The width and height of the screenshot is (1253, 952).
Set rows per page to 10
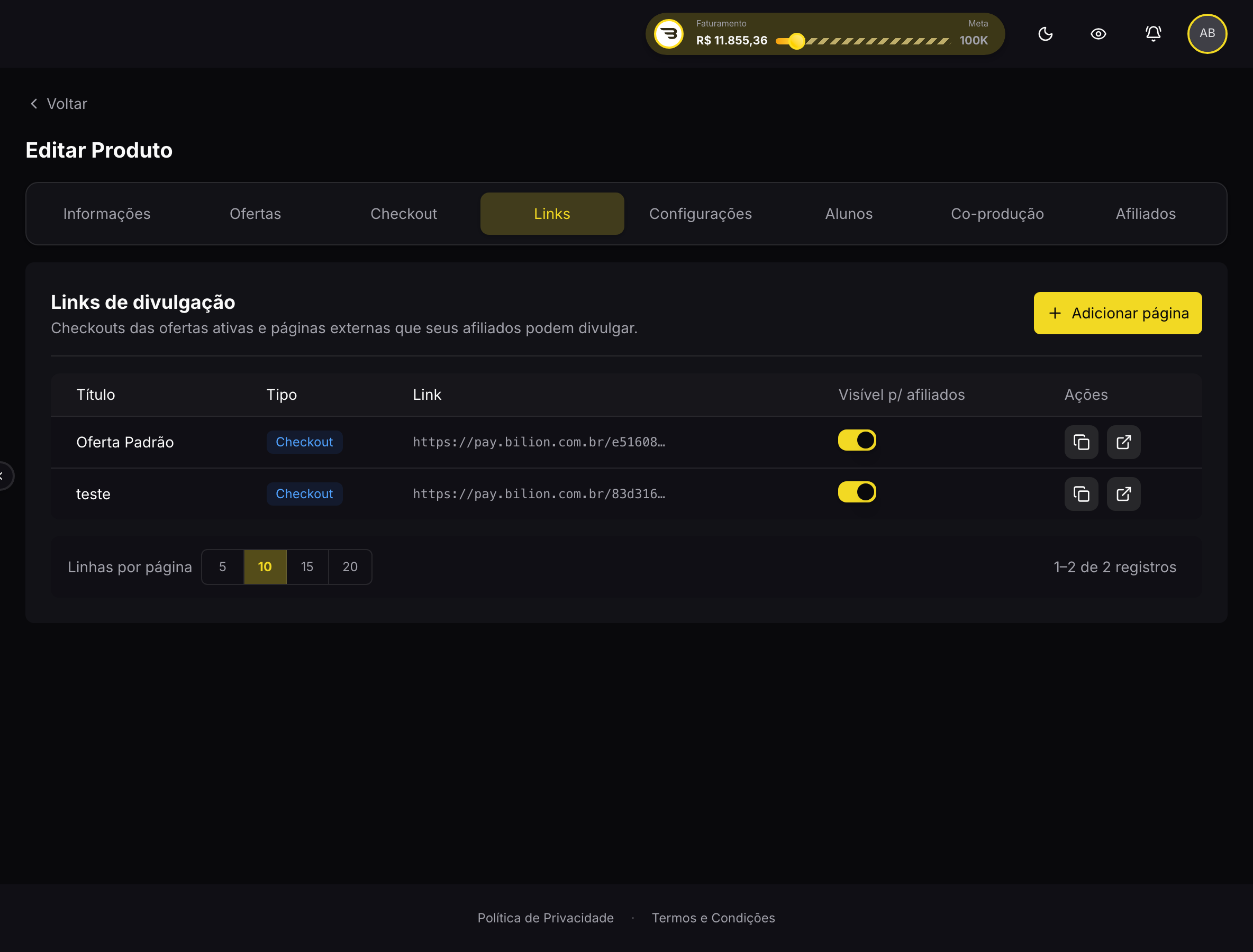click(265, 566)
